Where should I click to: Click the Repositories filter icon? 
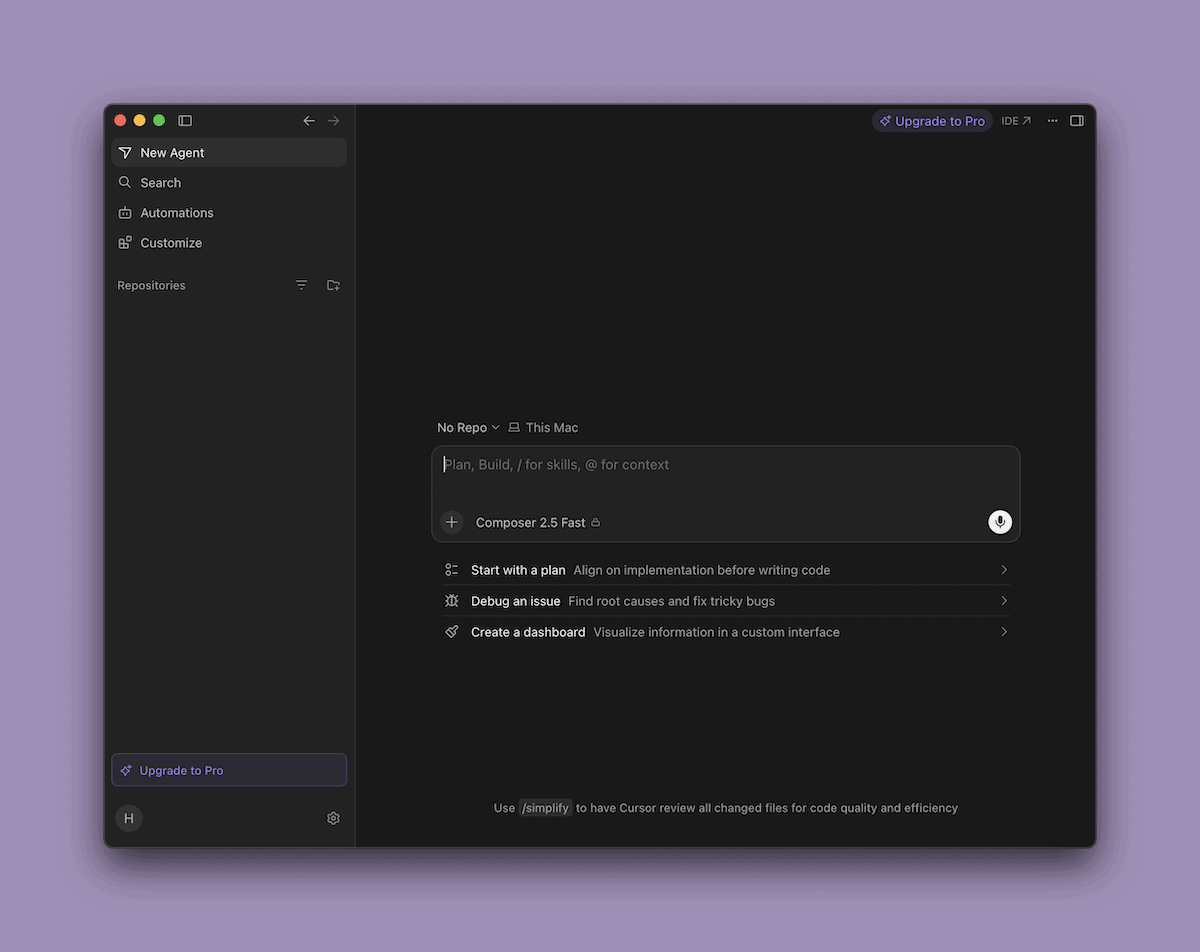pos(302,285)
